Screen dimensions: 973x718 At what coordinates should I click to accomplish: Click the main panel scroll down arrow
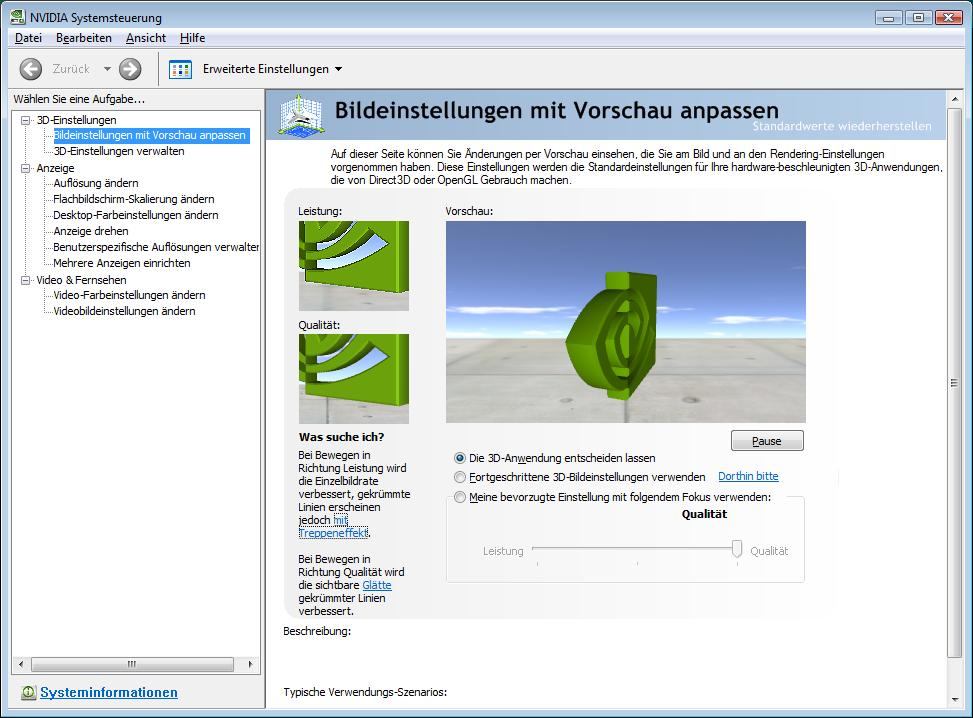click(954, 700)
